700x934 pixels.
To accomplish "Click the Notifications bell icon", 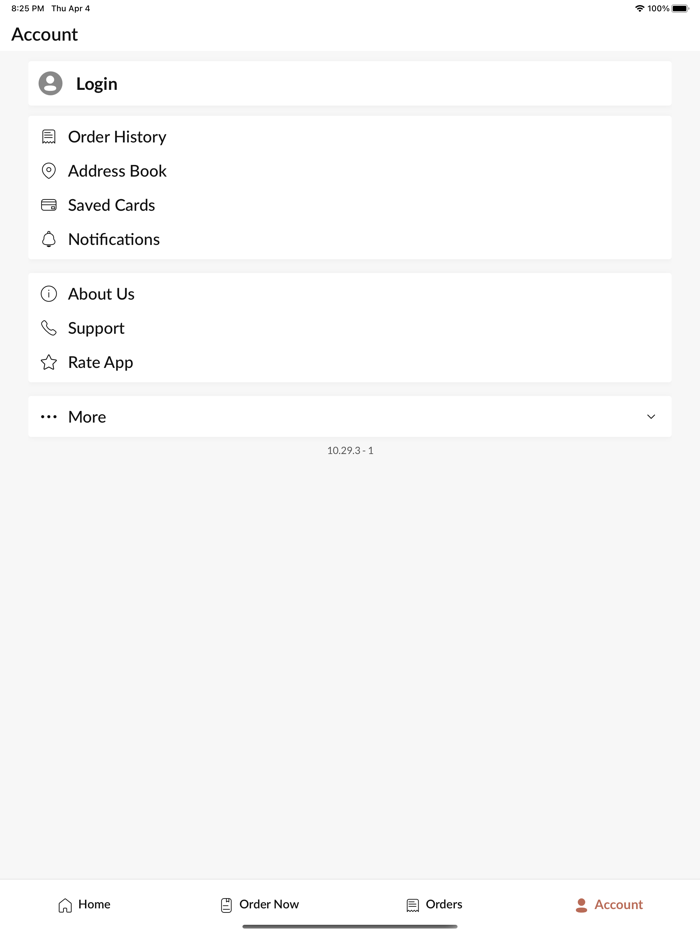I will pos(49,239).
